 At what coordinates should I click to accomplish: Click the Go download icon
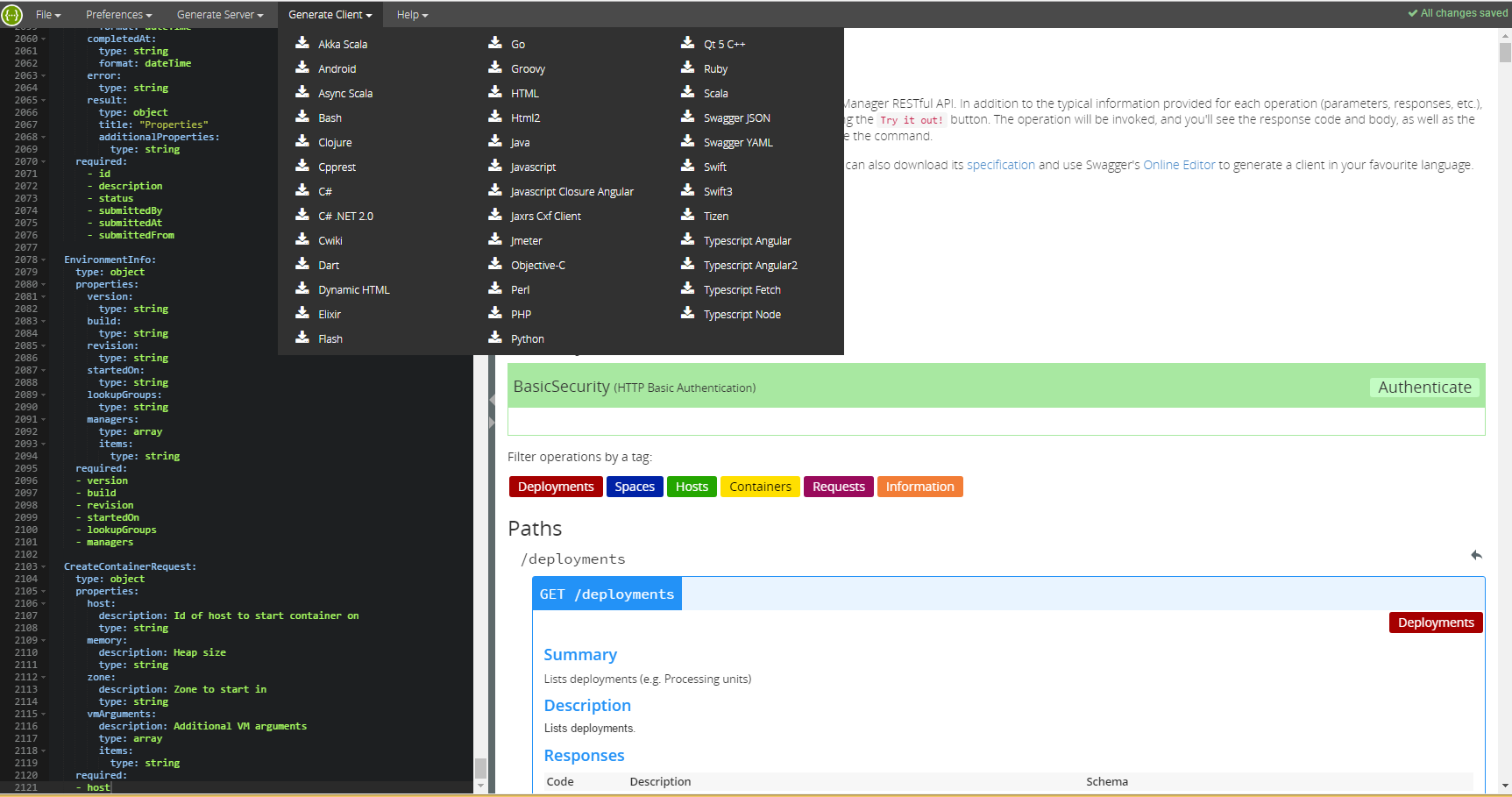point(495,43)
